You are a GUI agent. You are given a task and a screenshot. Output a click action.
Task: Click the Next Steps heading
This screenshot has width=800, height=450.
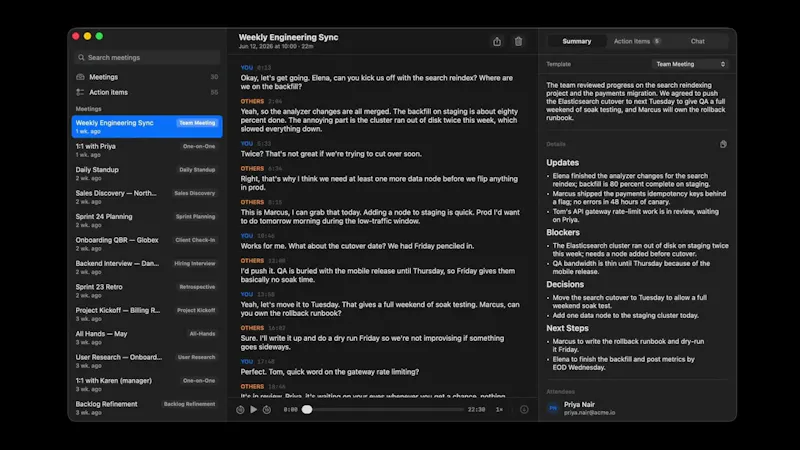pos(567,329)
